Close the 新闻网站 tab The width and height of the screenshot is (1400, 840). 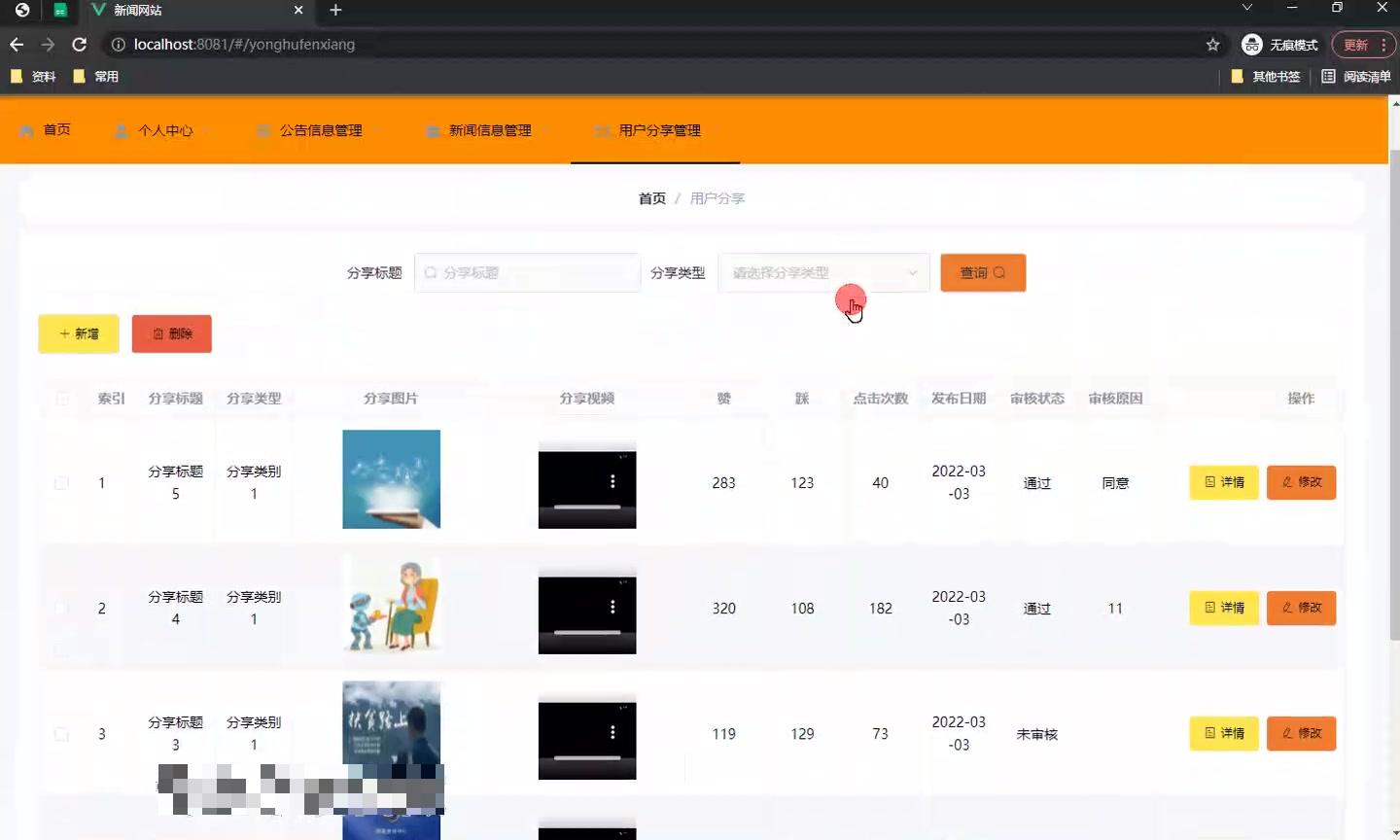click(x=298, y=10)
